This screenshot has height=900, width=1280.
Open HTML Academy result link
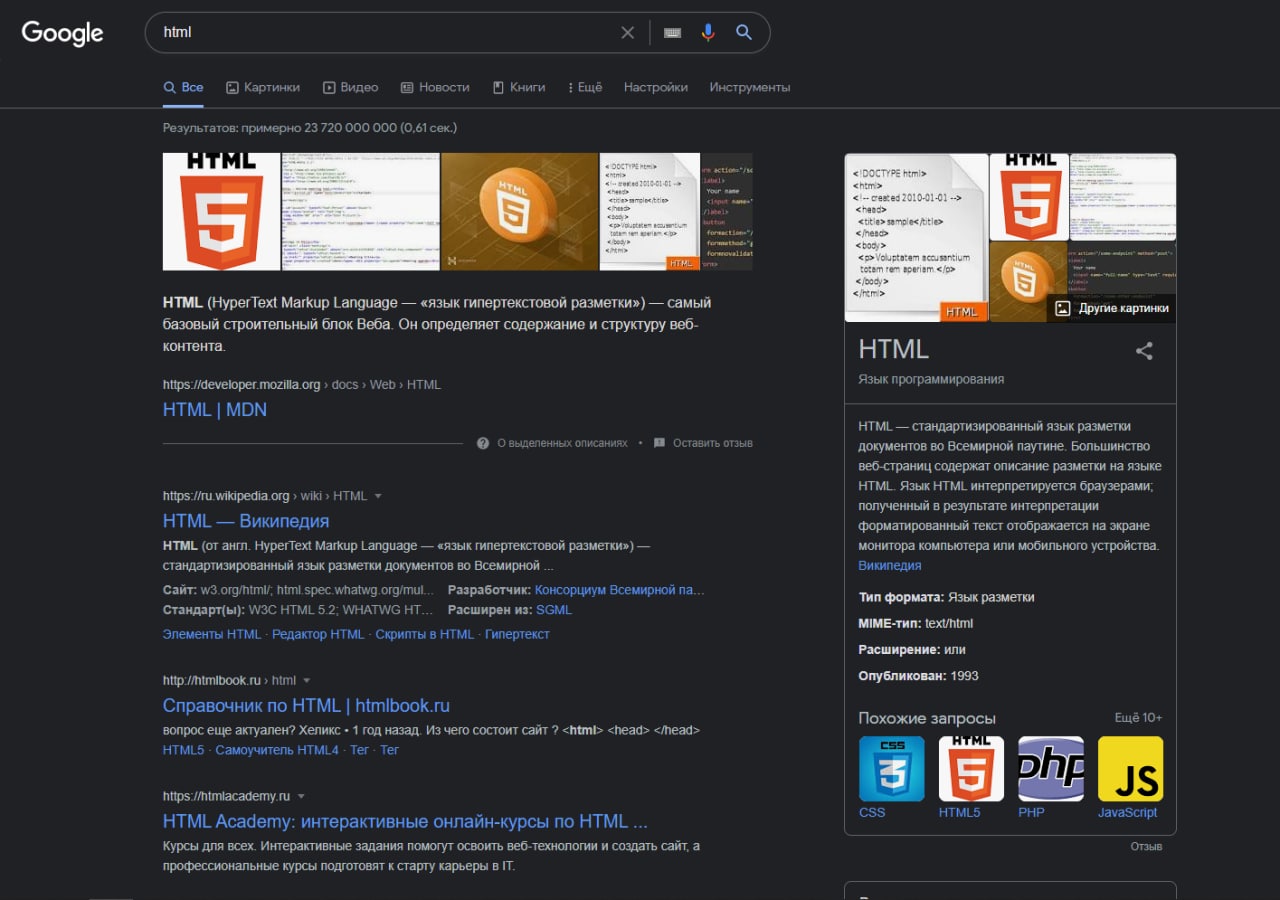[405, 822]
